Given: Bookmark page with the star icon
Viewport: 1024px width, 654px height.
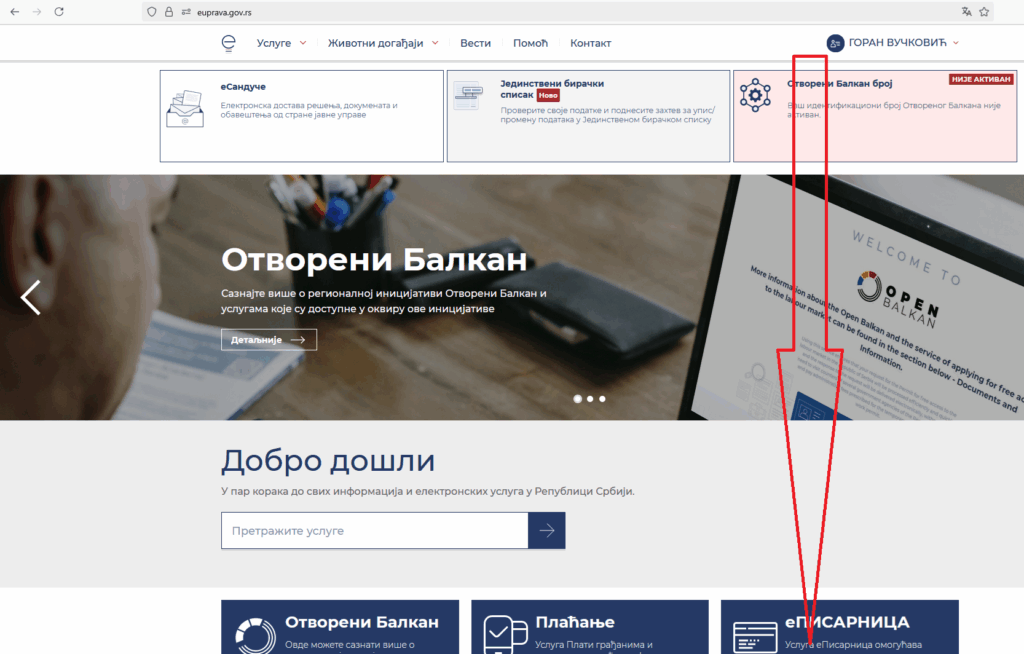Looking at the screenshot, I should [x=984, y=12].
